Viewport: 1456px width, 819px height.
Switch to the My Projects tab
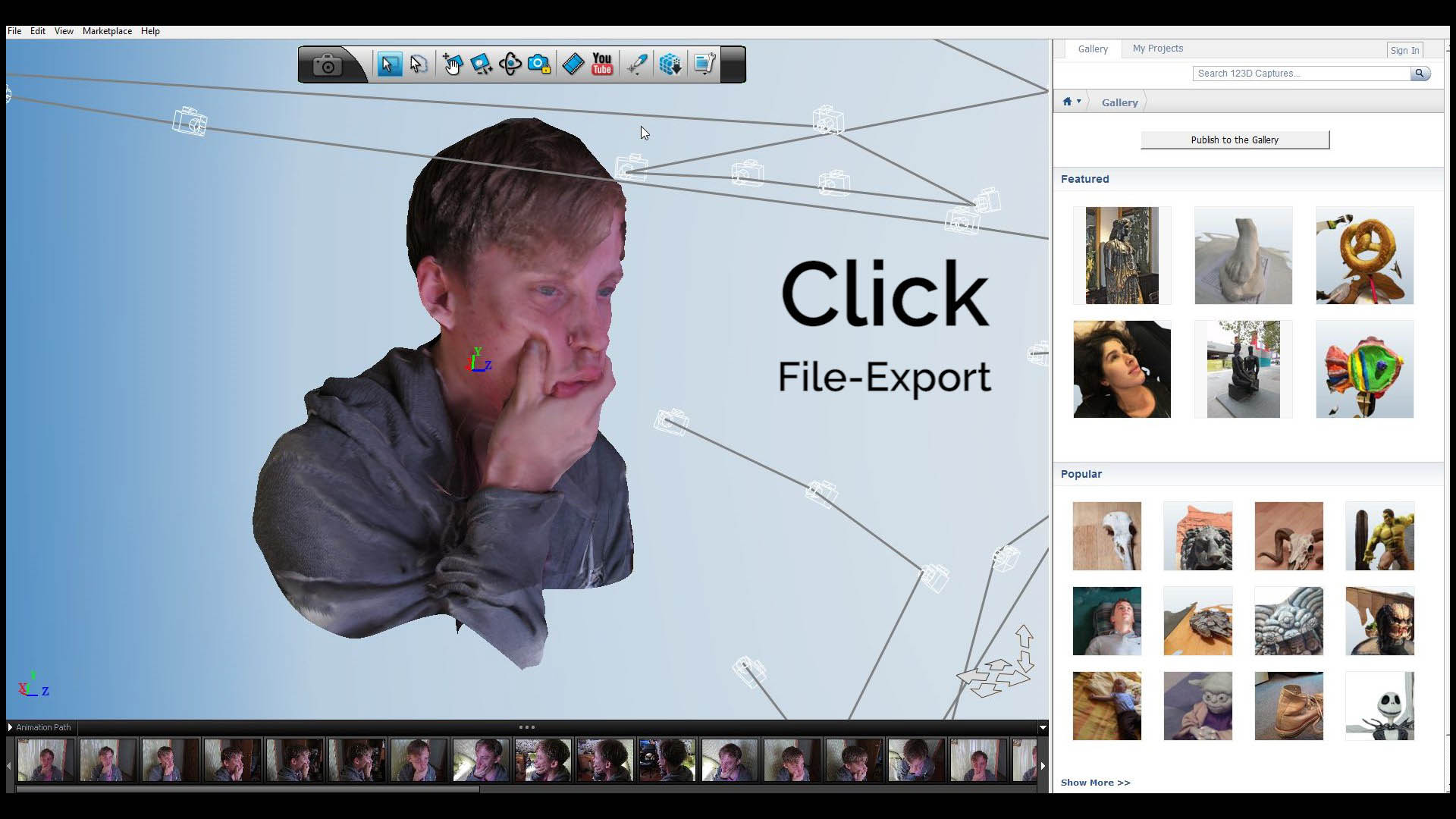[x=1158, y=49]
